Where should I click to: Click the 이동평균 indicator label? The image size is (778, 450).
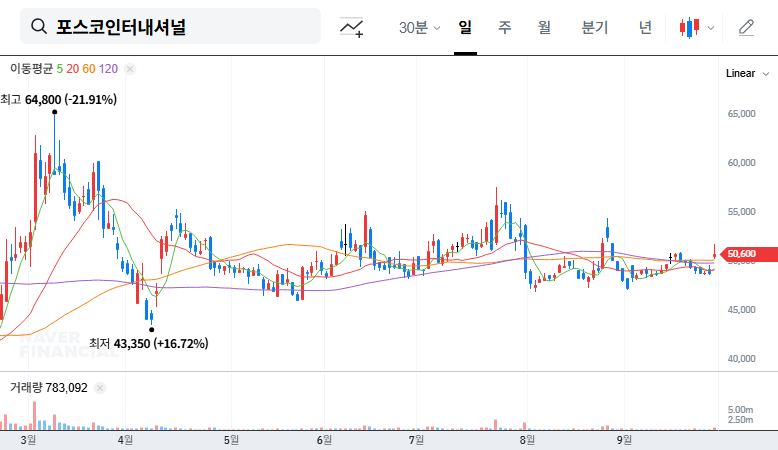tap(31, 69)
